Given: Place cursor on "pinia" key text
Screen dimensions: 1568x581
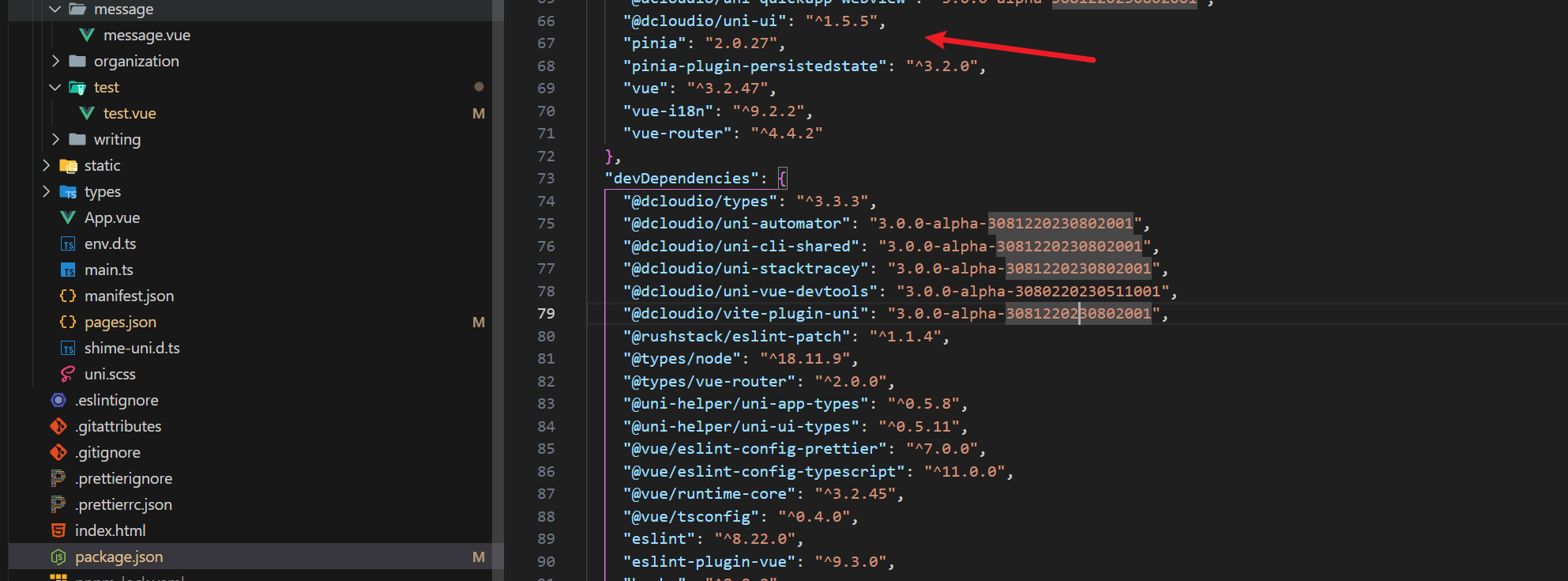Looking at the screenshot, I should pyautogui.click(x=654, y=43).
